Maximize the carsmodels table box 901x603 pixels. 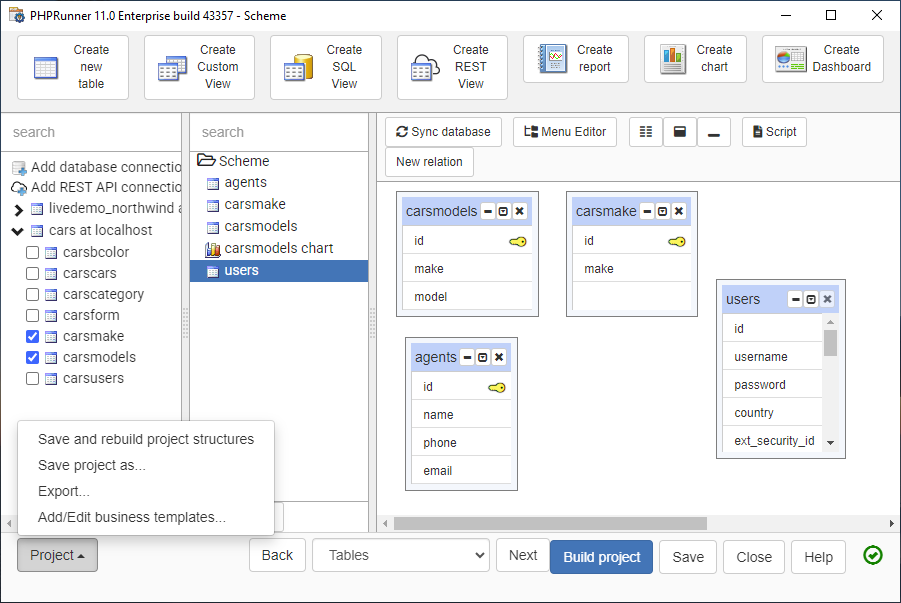click(x=503, y=212)
